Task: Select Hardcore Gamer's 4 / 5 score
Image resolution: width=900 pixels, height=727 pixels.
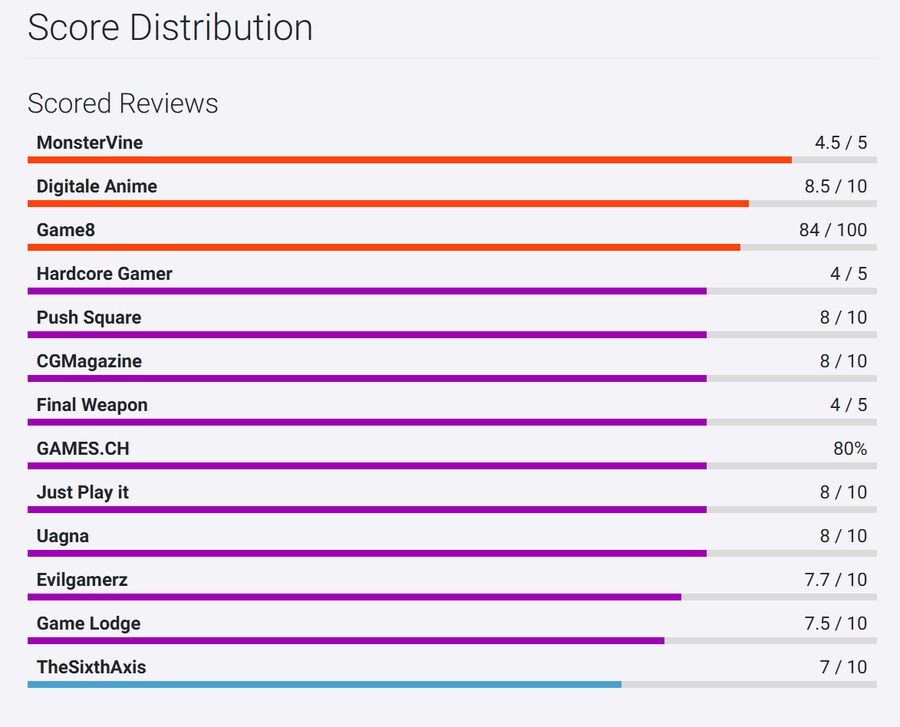Action: (x=848, y=274)
